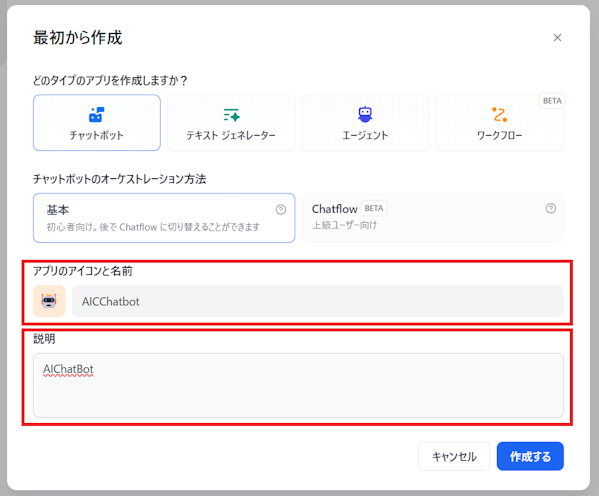The width and height of the screenshot is (599, 496).
Task: Choose the Chatflow orchestration method
Action: pyautogui.click(x=432, y=218)
